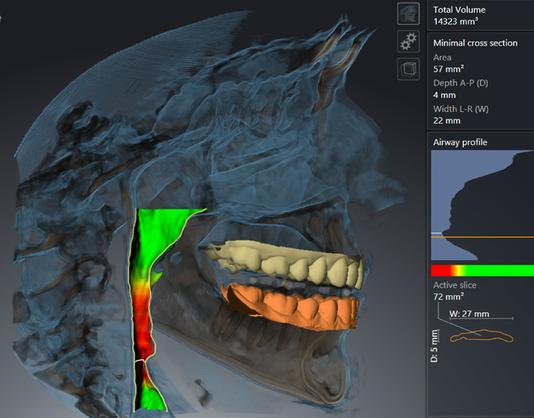Click the Width L-R 22 mm value
This screenshot has height=418, width=534.
pos(447,121)
